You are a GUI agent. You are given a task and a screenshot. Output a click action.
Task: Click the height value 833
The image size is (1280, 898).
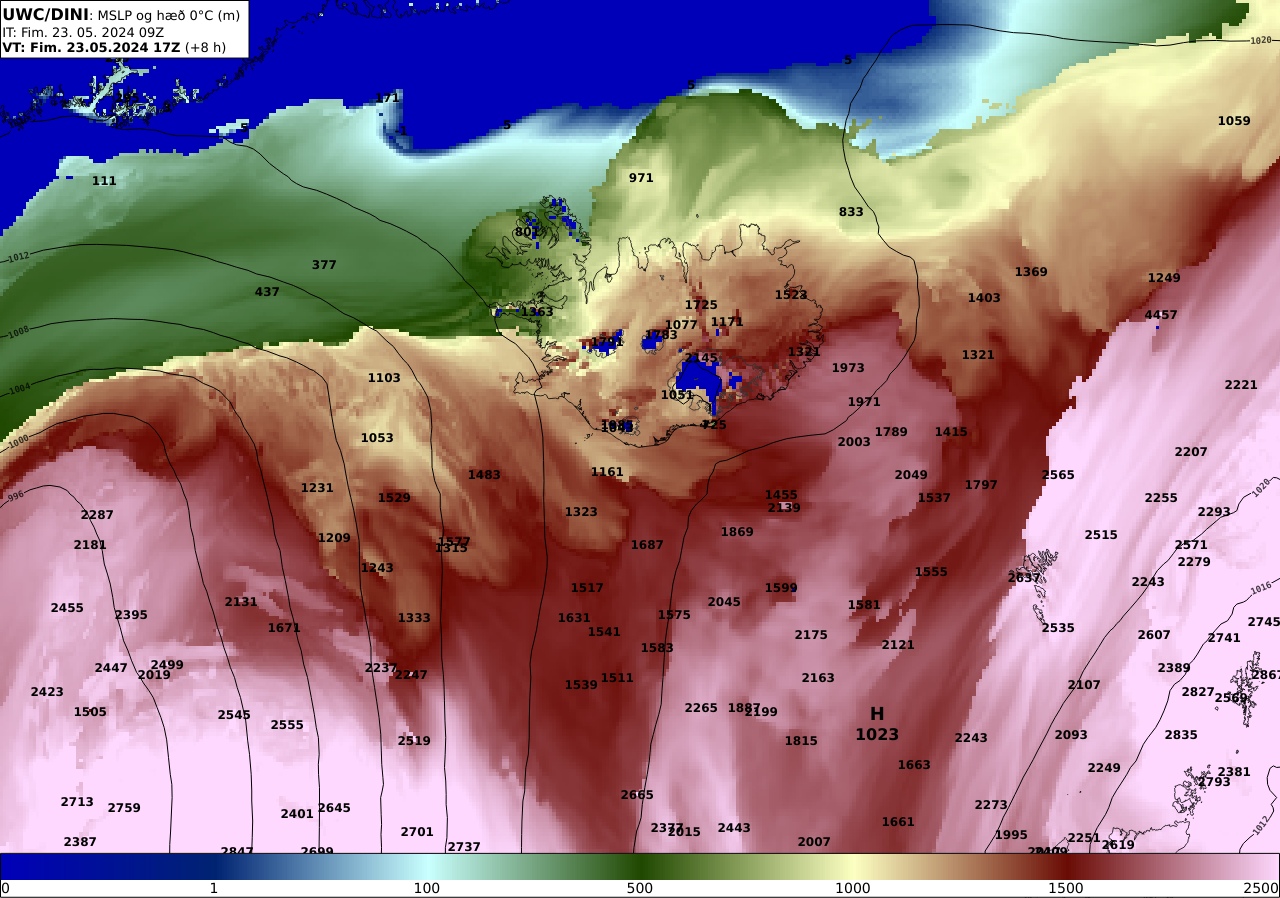pos(851,212)
